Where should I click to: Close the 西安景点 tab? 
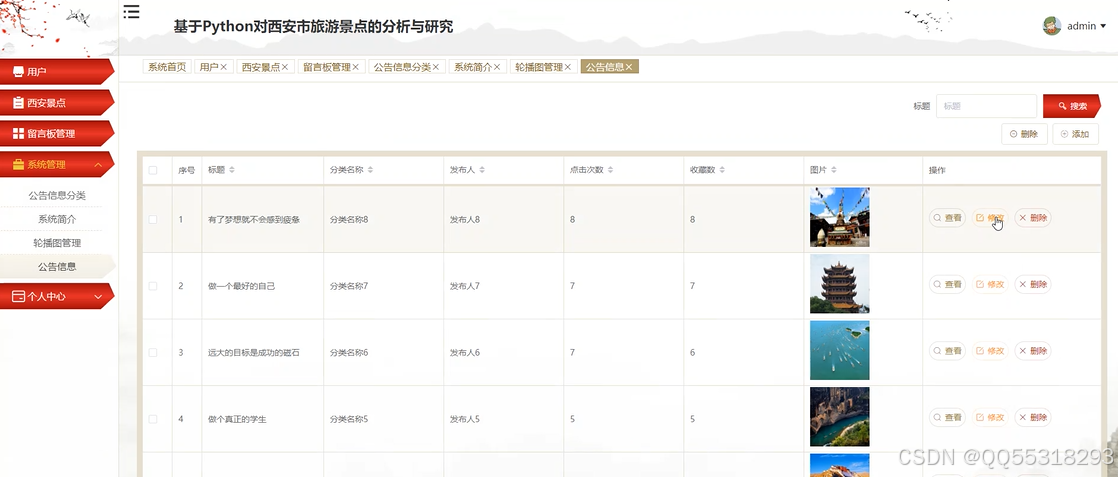(x=284, y=66)
